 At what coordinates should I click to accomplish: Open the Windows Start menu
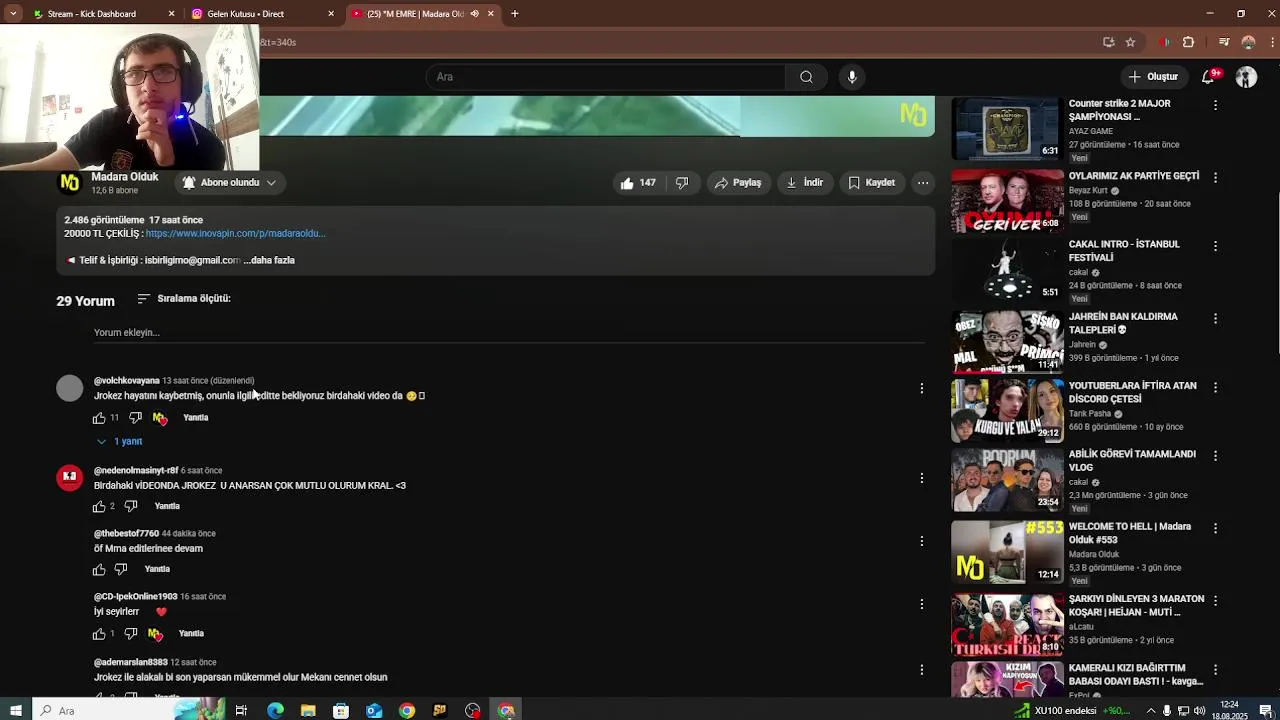click(x=15, y=711)
